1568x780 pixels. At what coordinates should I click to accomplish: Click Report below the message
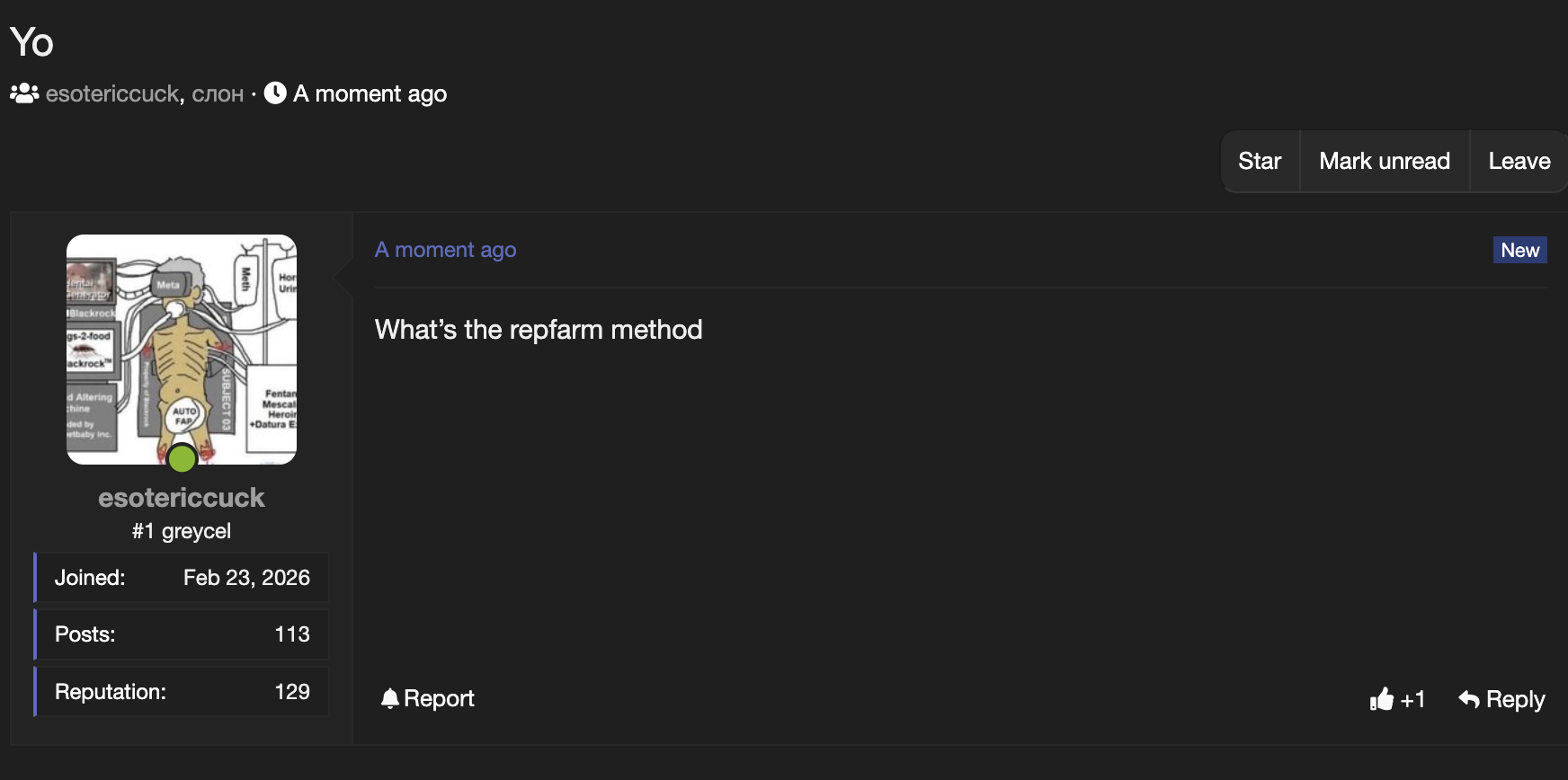440,698
